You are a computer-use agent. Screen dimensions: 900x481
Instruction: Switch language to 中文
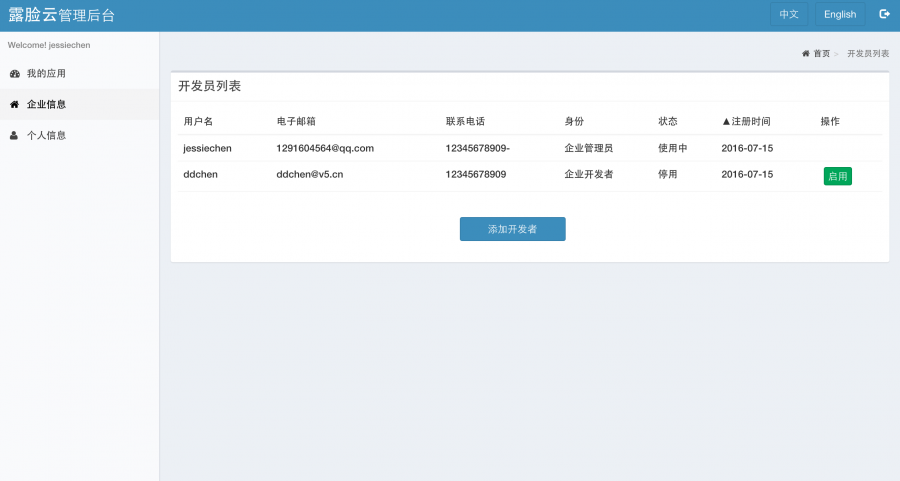click(789, 14)
